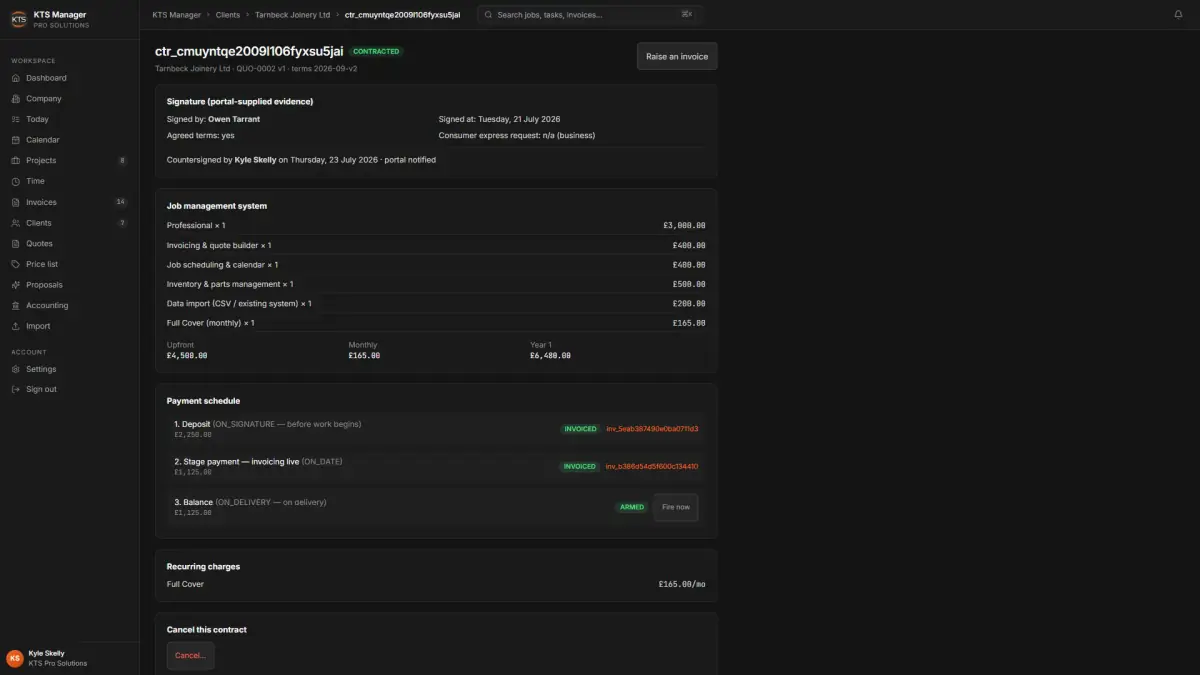Click the Today icon in sidebar
Viewport: 1200px width, 675px height.
(x=16, y=119)
